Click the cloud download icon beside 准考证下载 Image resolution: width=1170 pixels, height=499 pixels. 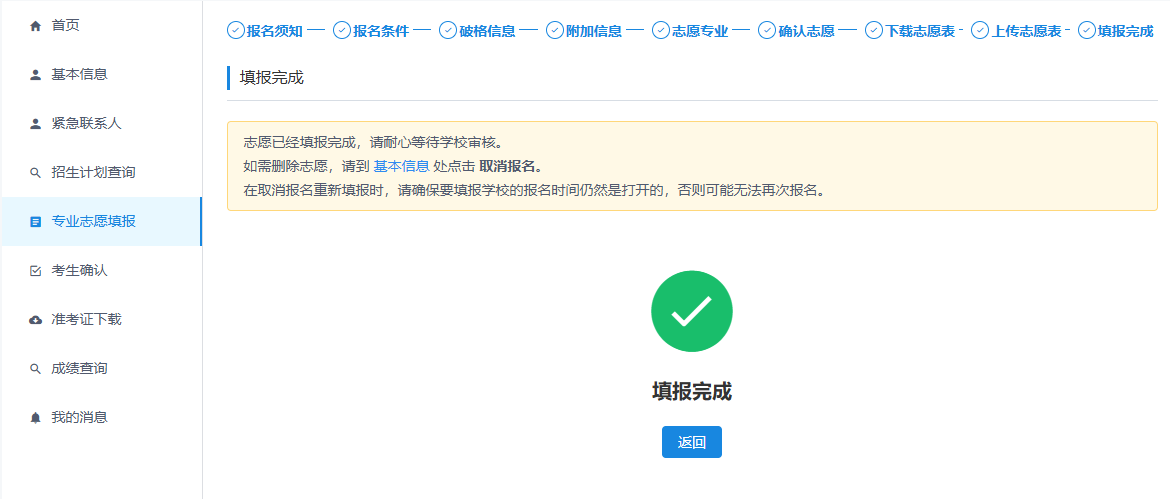(x=36, y=320)
